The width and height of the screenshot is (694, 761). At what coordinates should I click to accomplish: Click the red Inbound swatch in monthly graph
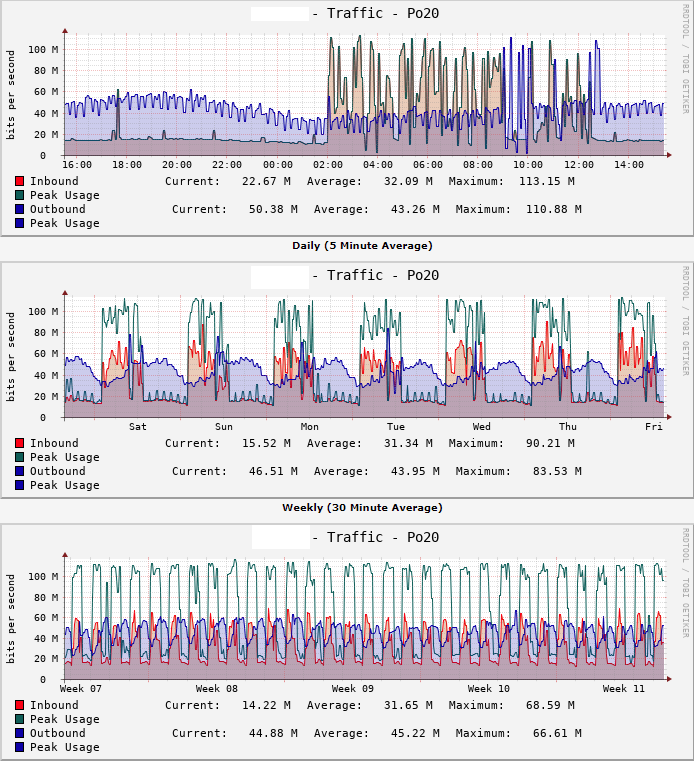coord(19,705)
